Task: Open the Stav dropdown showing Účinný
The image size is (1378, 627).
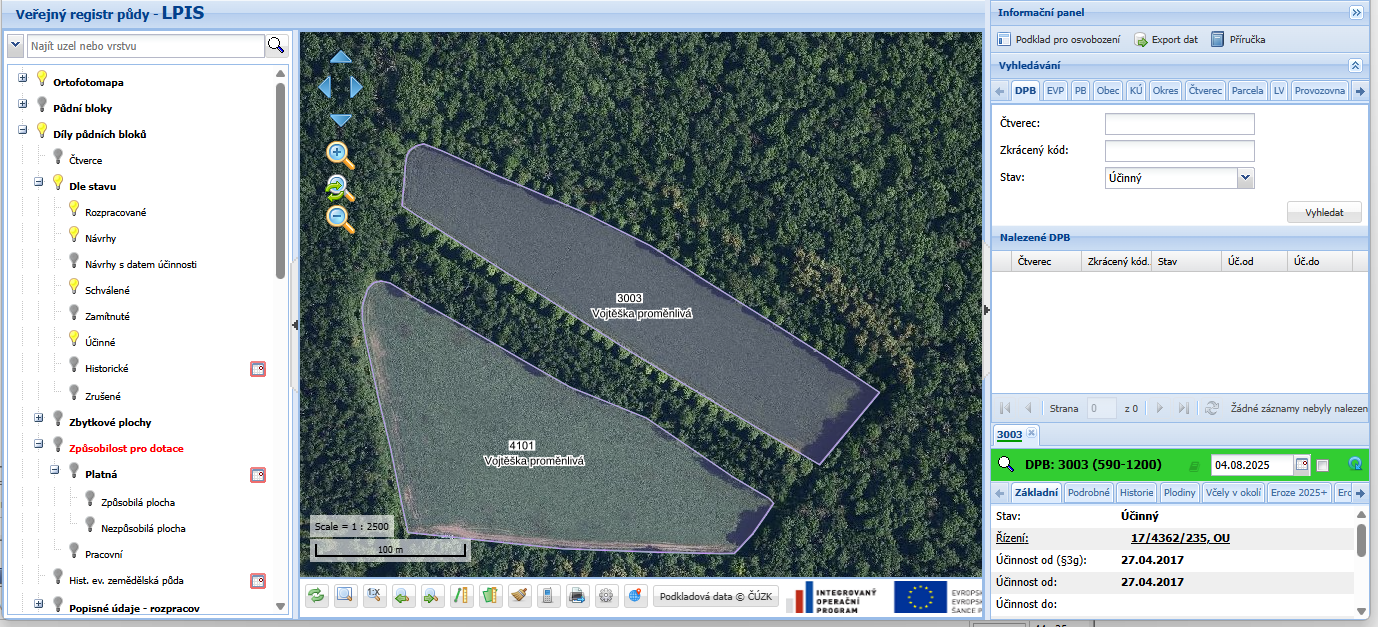Action: click(x=1245, y=178)
